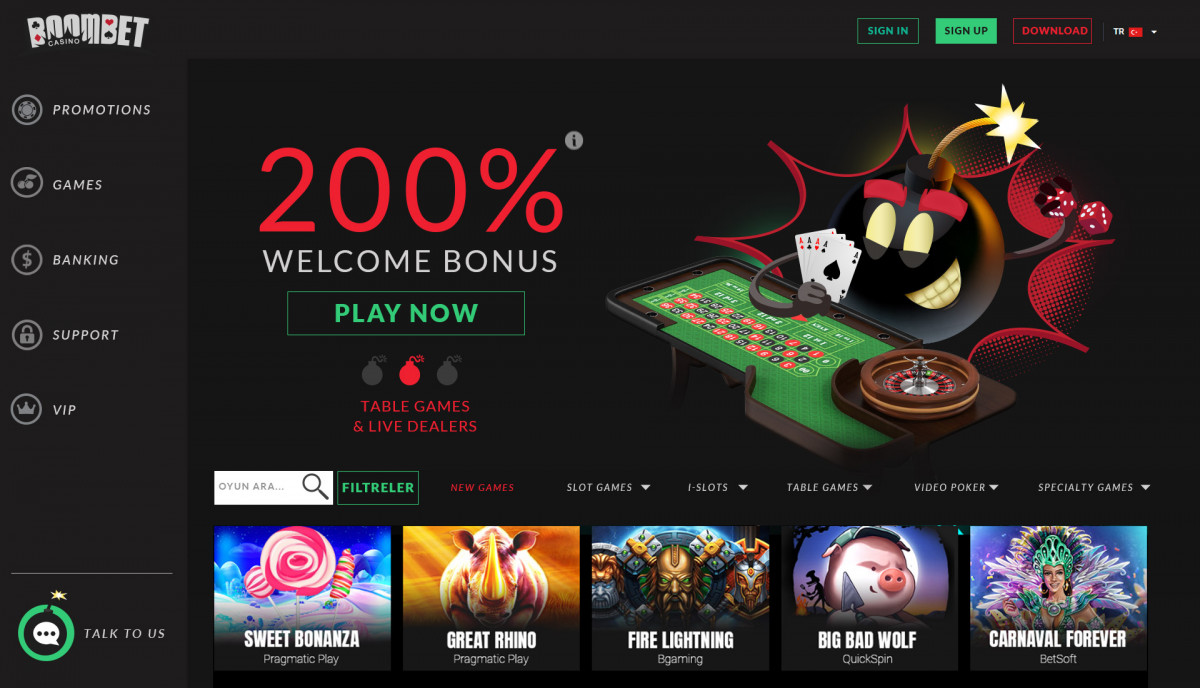The image size is (1200, 688).
Task: Click the Banking dollar sign icon
Action: tap(27, 260)
